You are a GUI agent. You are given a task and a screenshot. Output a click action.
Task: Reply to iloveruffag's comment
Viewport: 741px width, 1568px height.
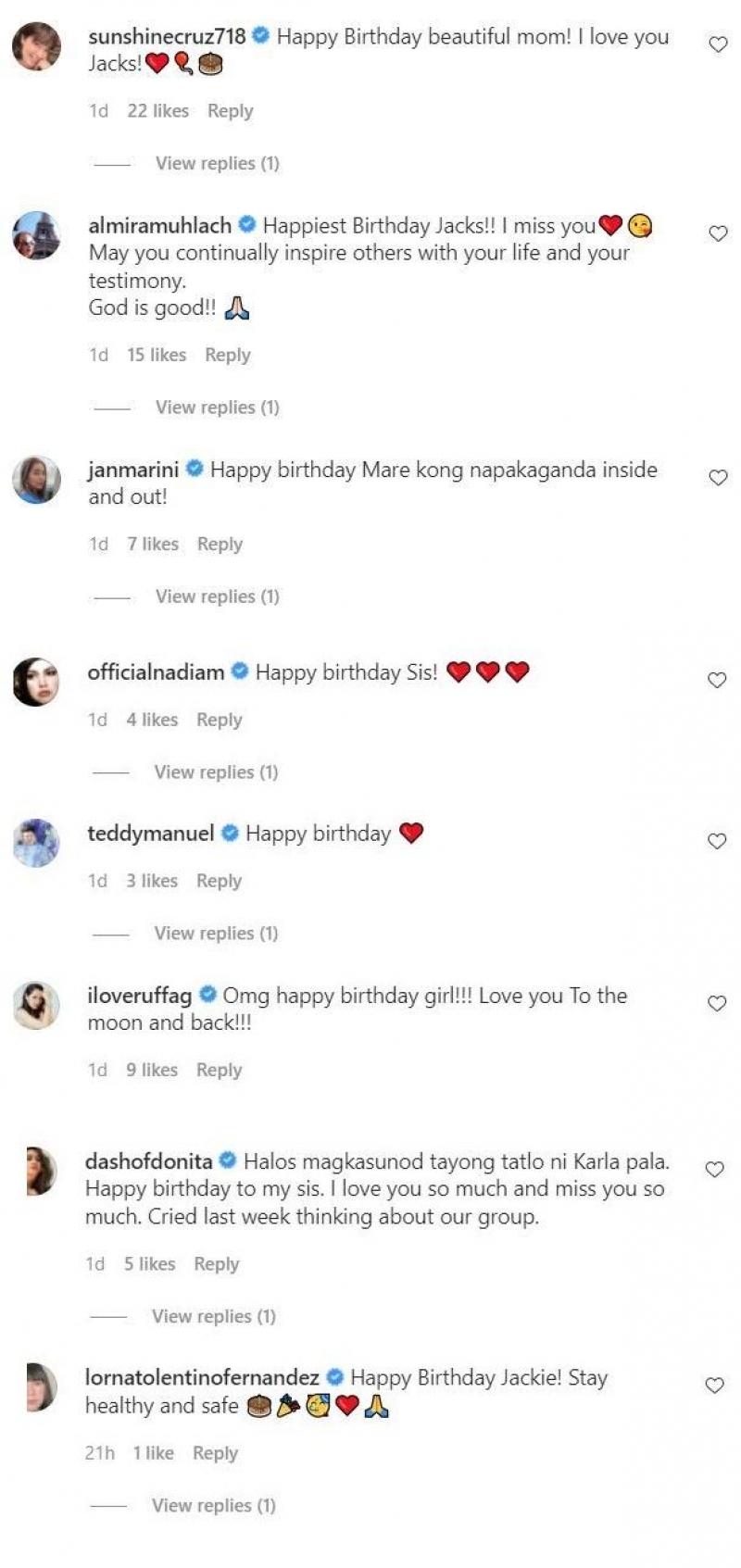219,1071
